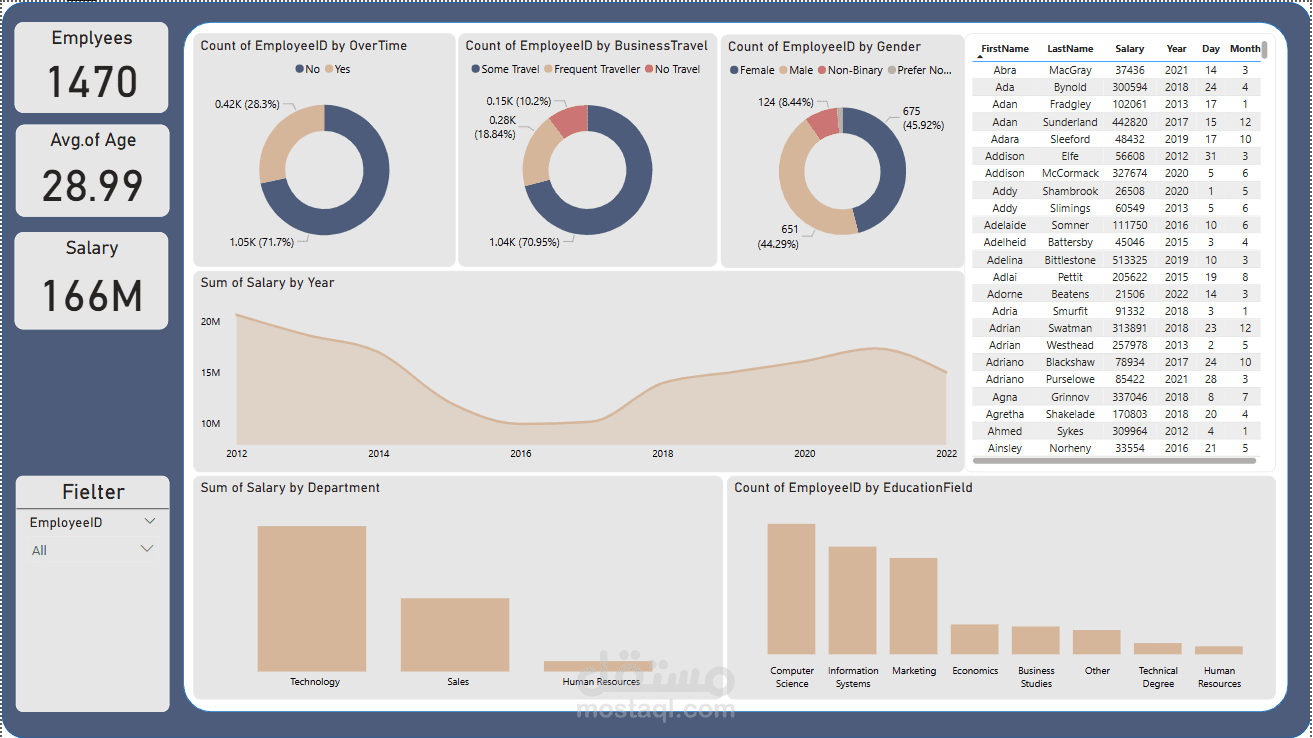Viewport: 1313px width, 738px height.
Task: Sort table by FirstName column header
Action: pyautogui.click(x=1004, y=48)
